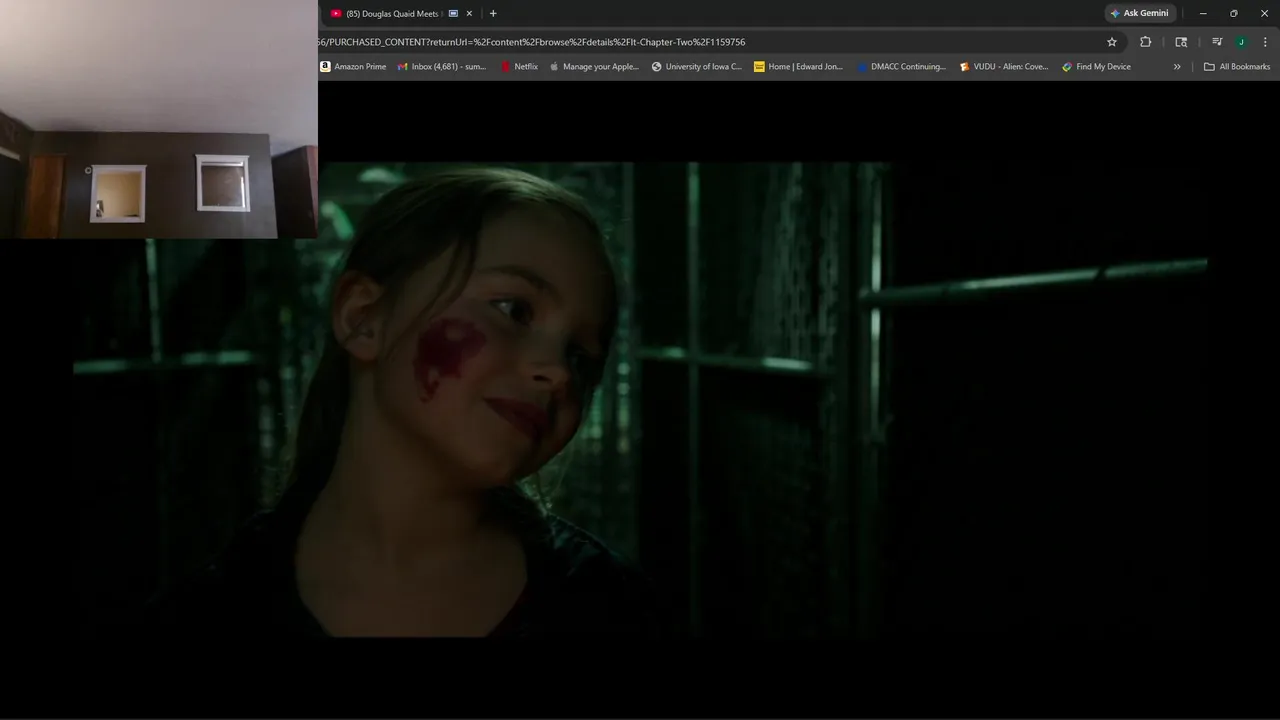The width and height of the screenshot is (1280, 720).
Task: Click the movie video frame
Action: point(640,400)
